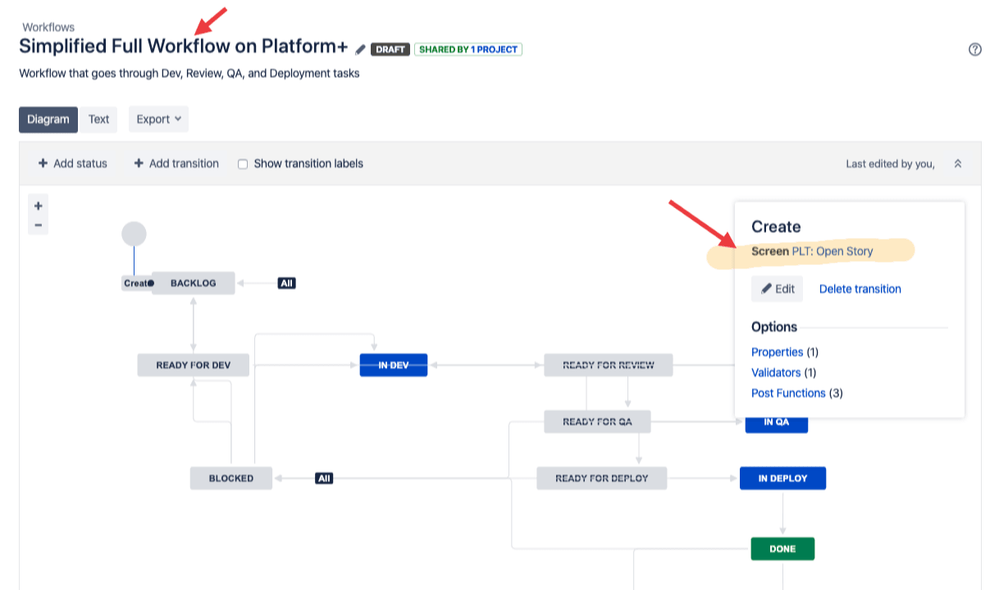Image resolution: width=999 pixels, height=590 pixels.
Task: Click the DRAFT badge
Action: 390,49
